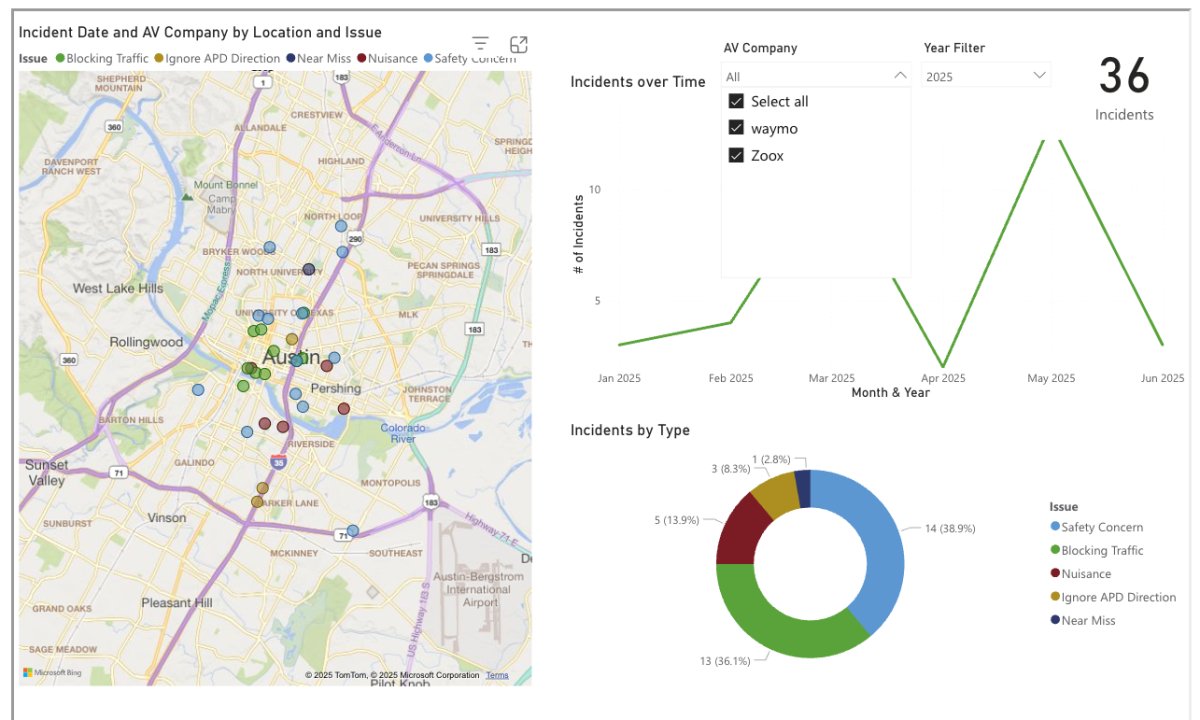The width and height of the screenshot is (1200, 720).
Task: Click Ignore APD Direction in the donut legend
Action: (x=1112, y=597)
